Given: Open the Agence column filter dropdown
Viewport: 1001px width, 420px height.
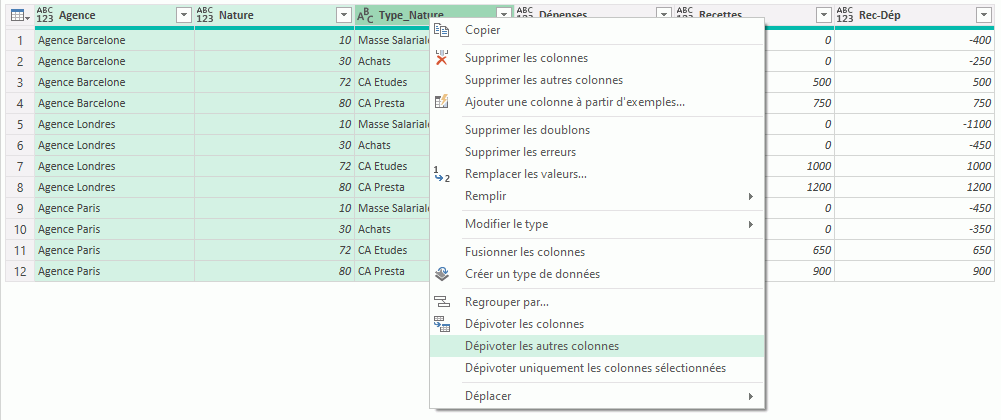Looking at the screenshot, I should [x=183, y=15].
